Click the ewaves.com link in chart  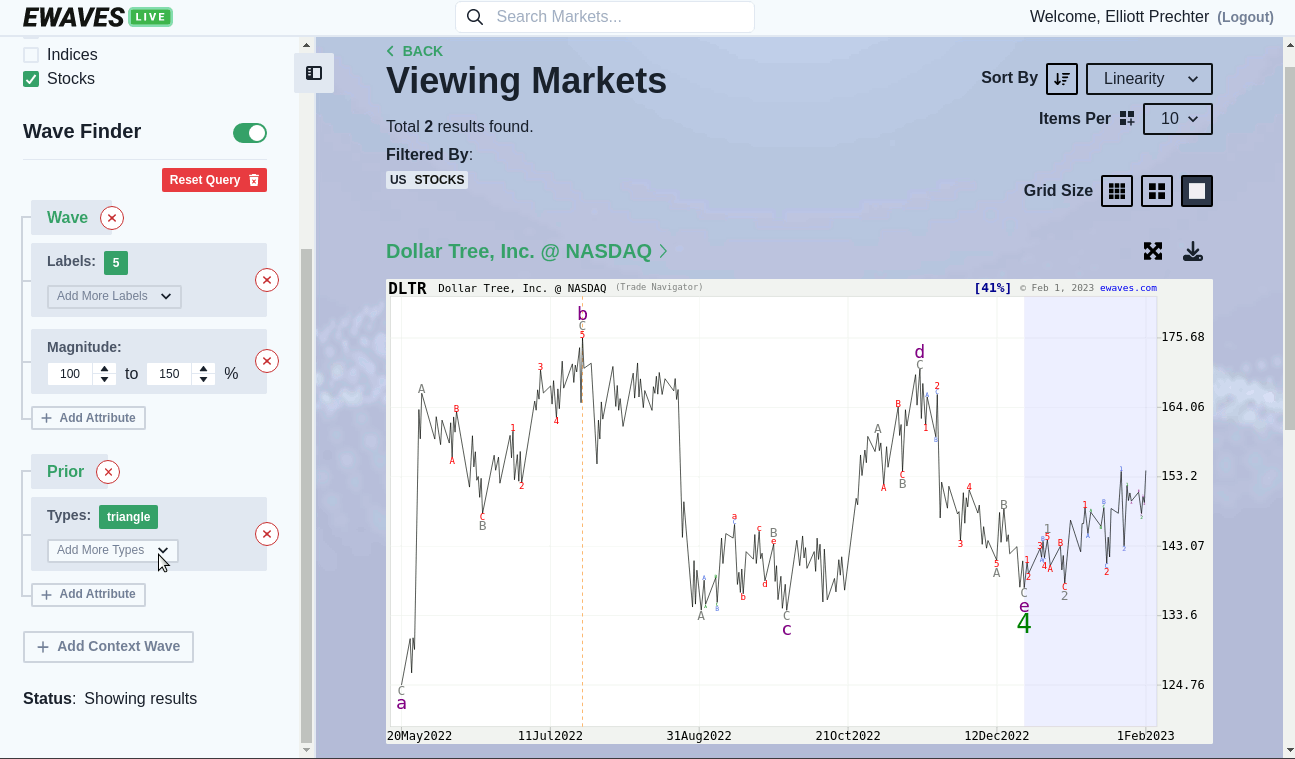coord(1128,288)
